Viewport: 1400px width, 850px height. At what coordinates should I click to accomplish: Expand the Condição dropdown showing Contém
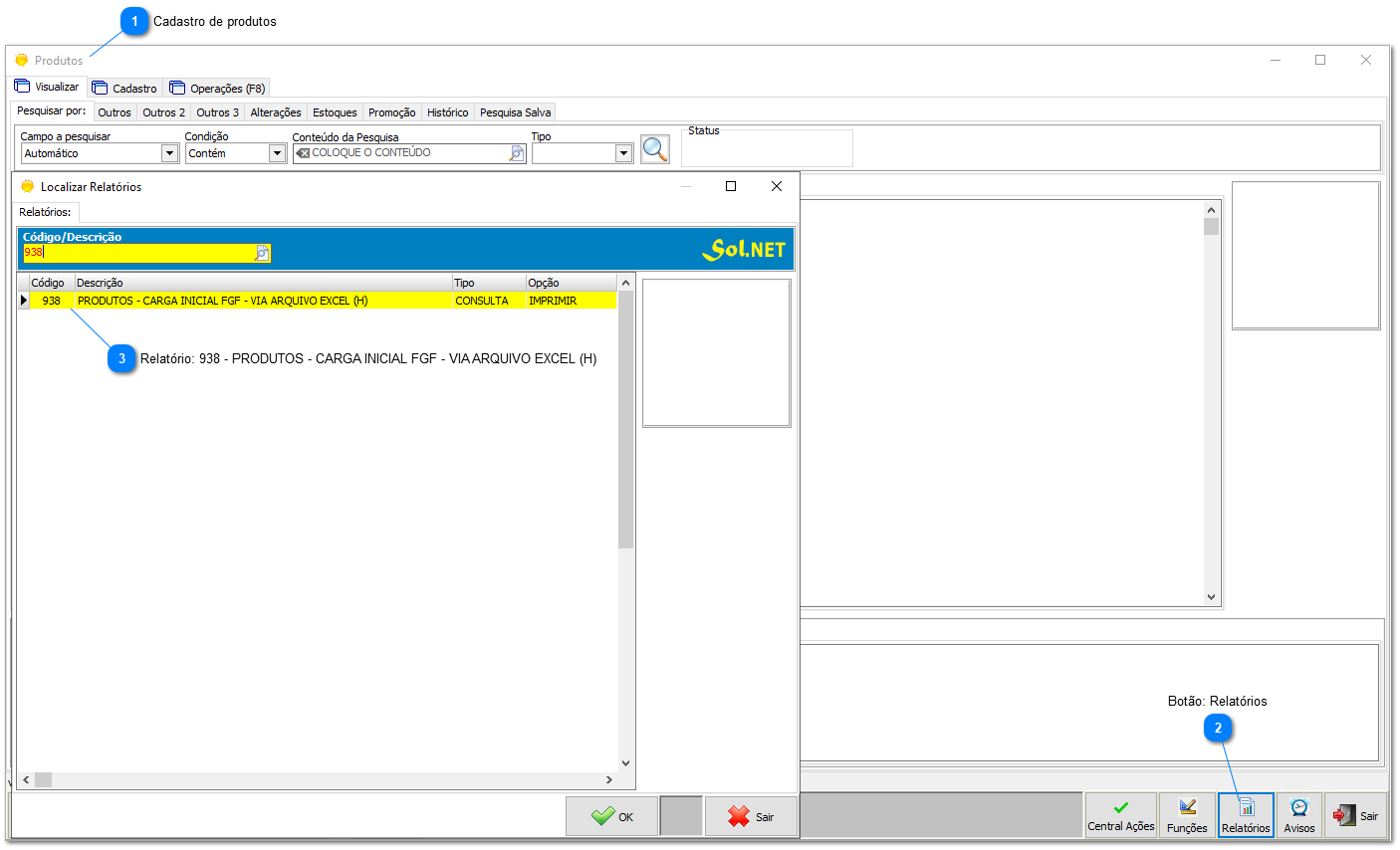pos(277,152)
